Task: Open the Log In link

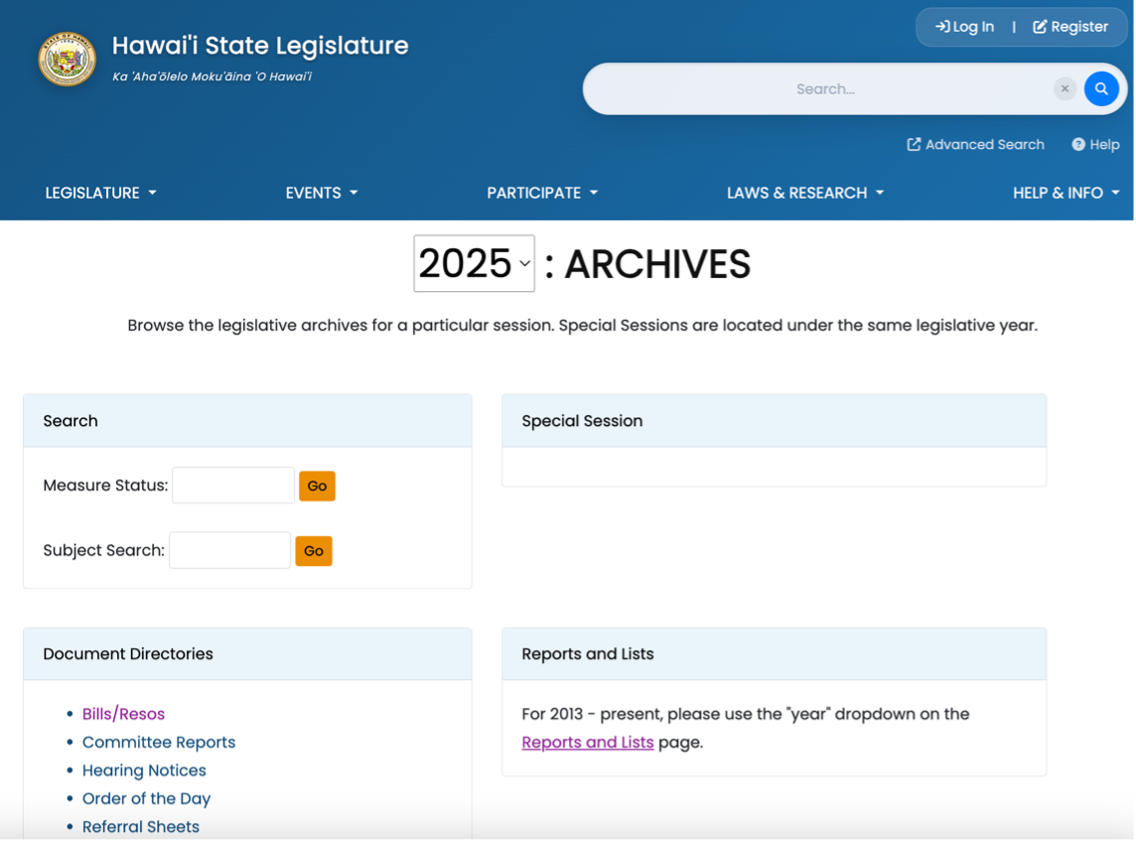Action: [x=964, y=27]
